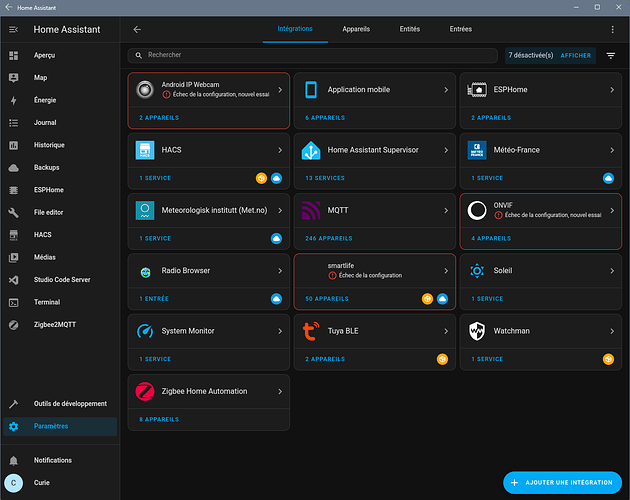This screenshot has width=630, height=500.
Task: Click AFFICHER to show disabled integrations
Action: pos(575,55)
